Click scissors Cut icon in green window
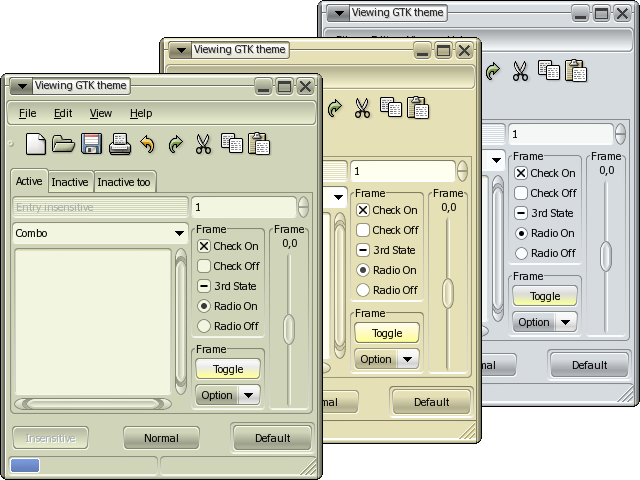 pyautogui.click(x=203, y=144)
